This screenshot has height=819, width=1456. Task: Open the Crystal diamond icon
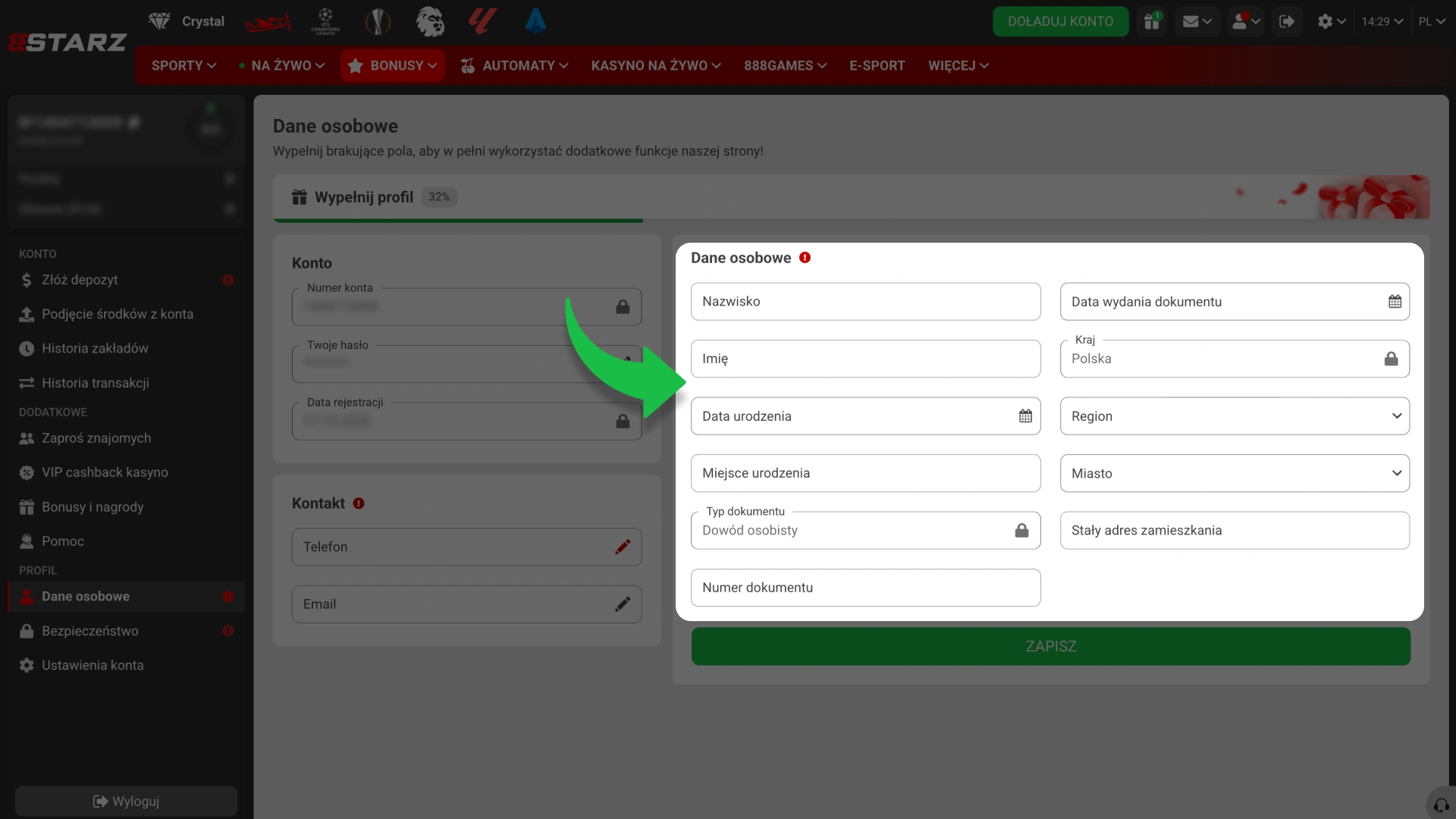coord(159,21)
